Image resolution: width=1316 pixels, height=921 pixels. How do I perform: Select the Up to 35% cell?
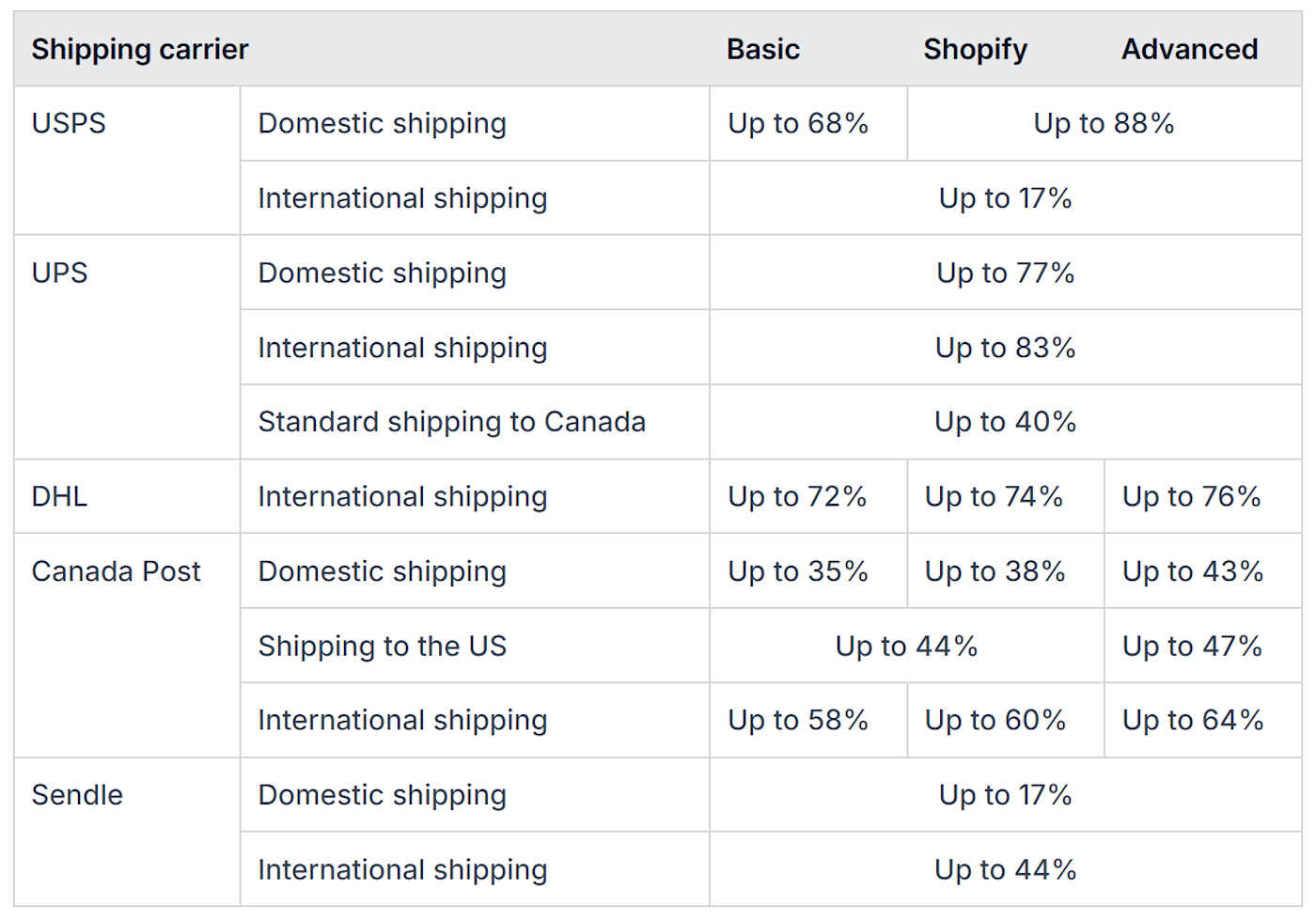[x=798, y=571]
